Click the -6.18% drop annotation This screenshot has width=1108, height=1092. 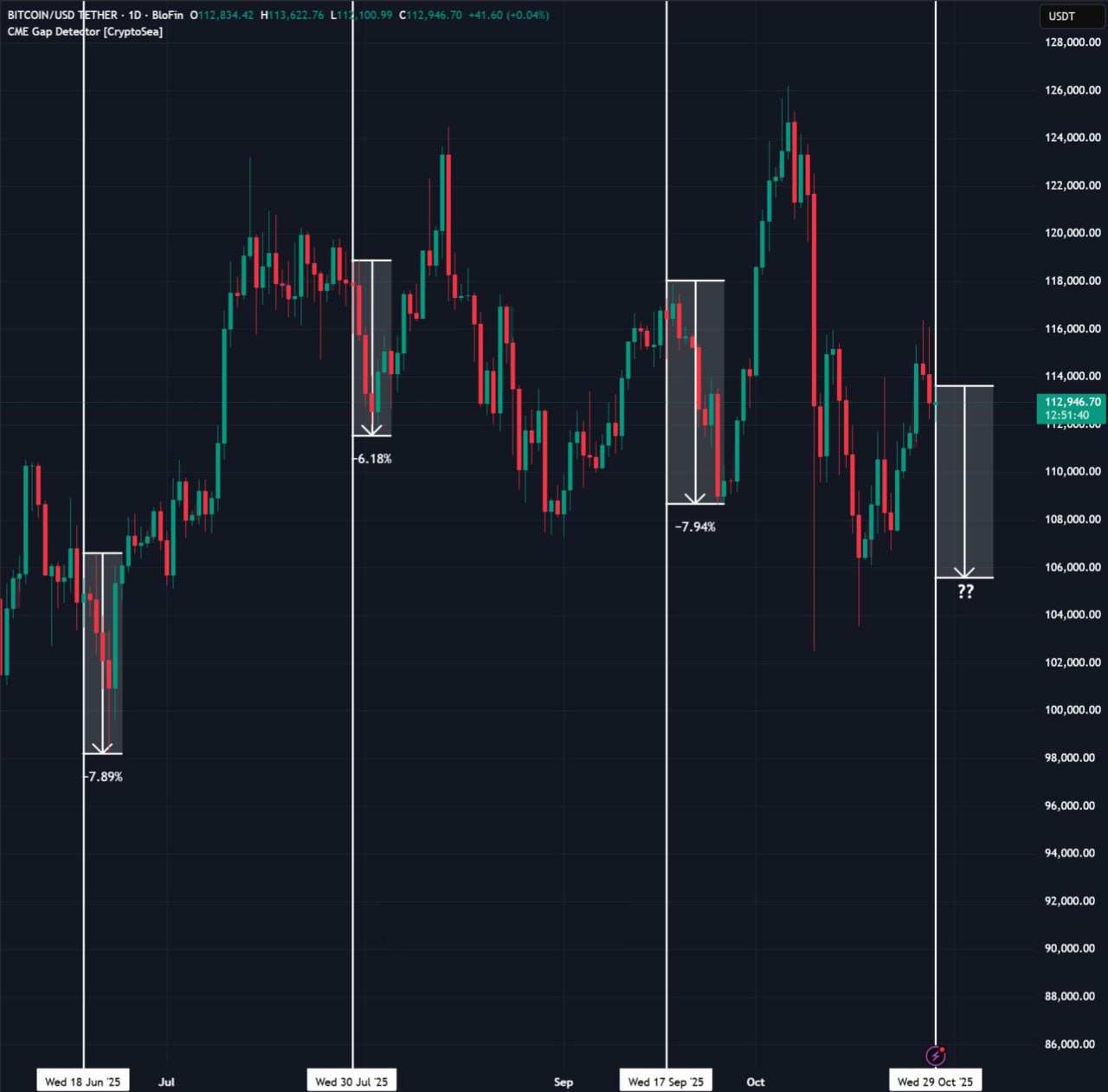pyautogui.click(x=372, y=458)
